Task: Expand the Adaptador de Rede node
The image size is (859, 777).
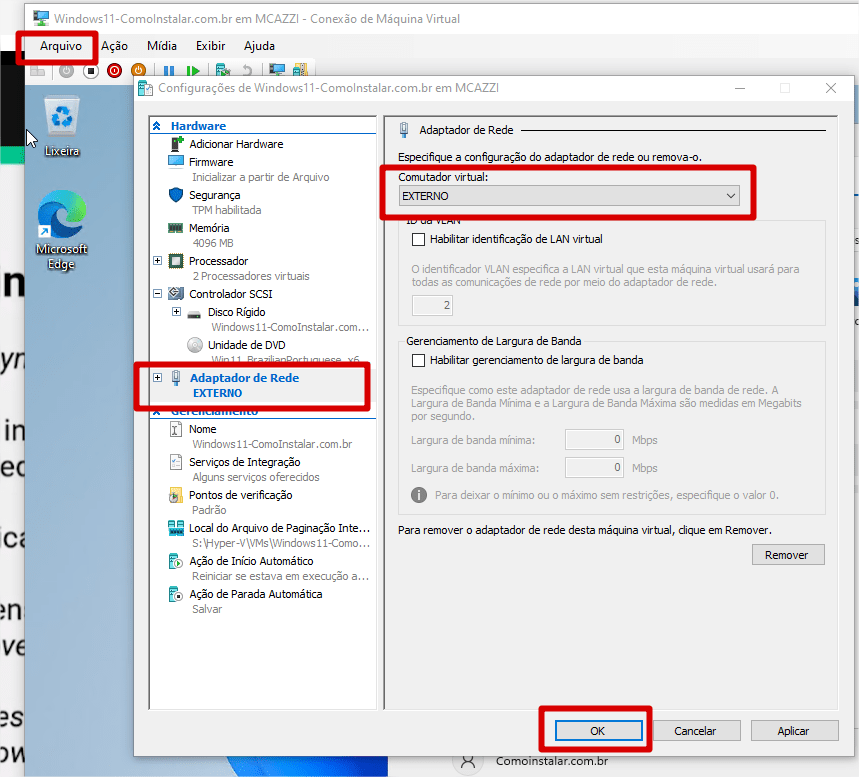Action: point(158,378)
